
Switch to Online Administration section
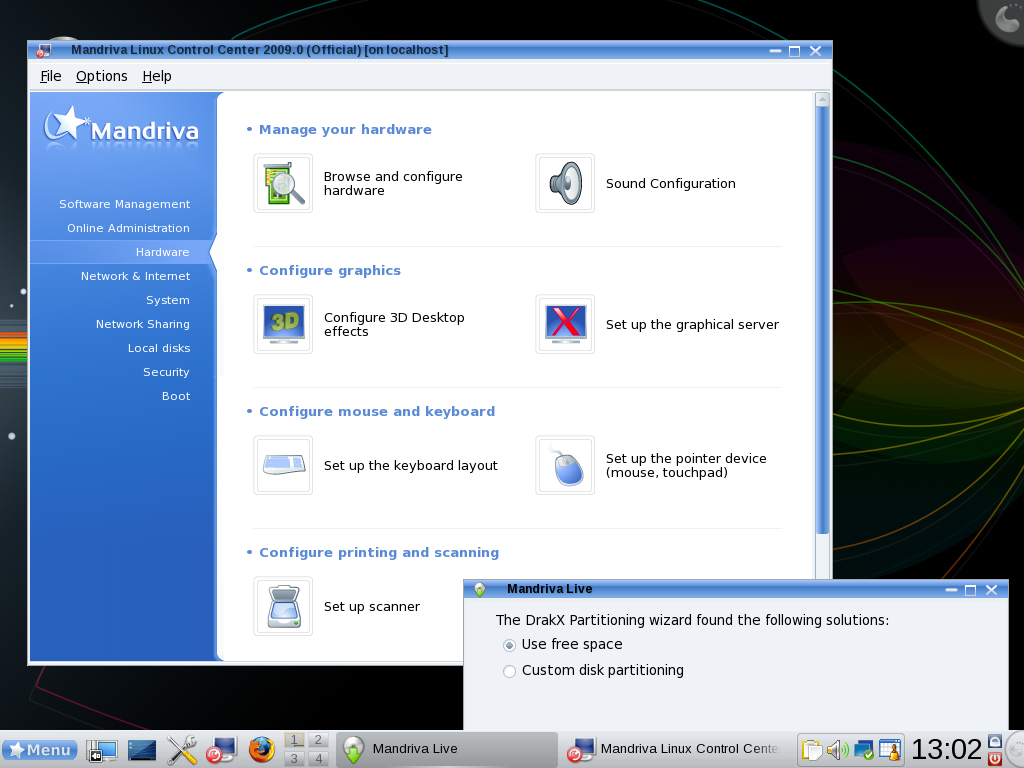[x=128, y=229]
